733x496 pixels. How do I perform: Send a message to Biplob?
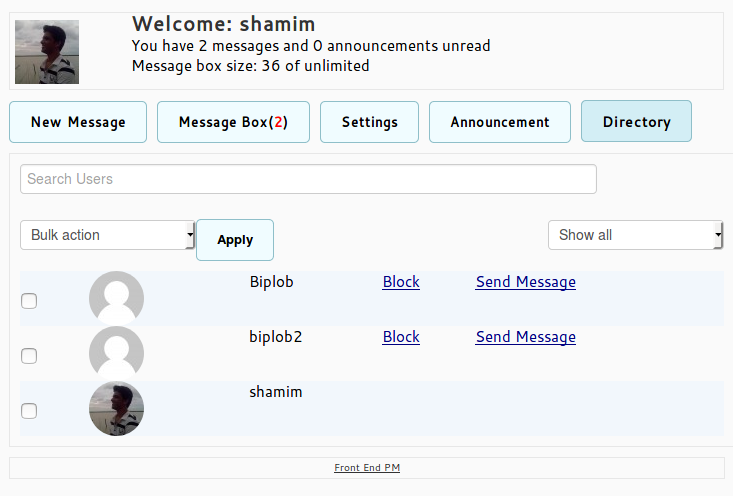tap(526, 282)
